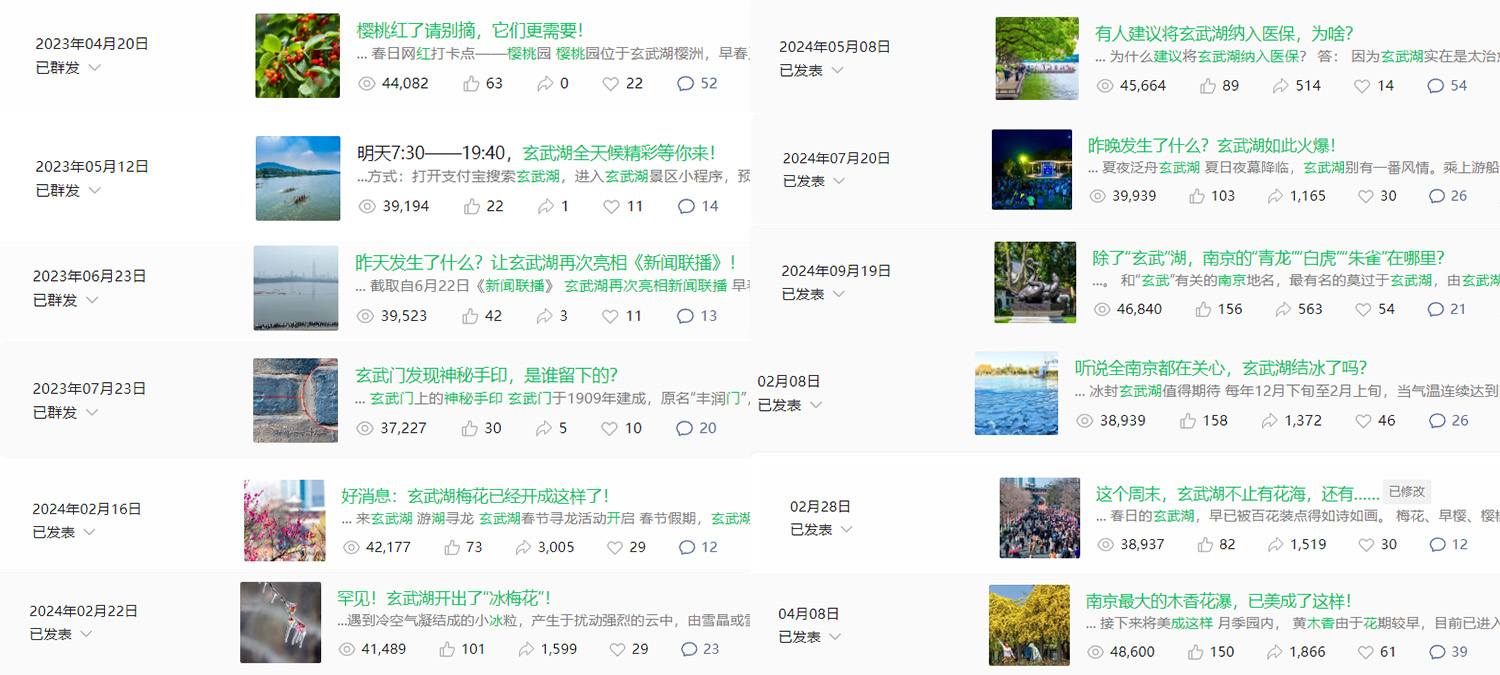
Task: Click the plum blossom article thumbnail
Action: [284, 520]
